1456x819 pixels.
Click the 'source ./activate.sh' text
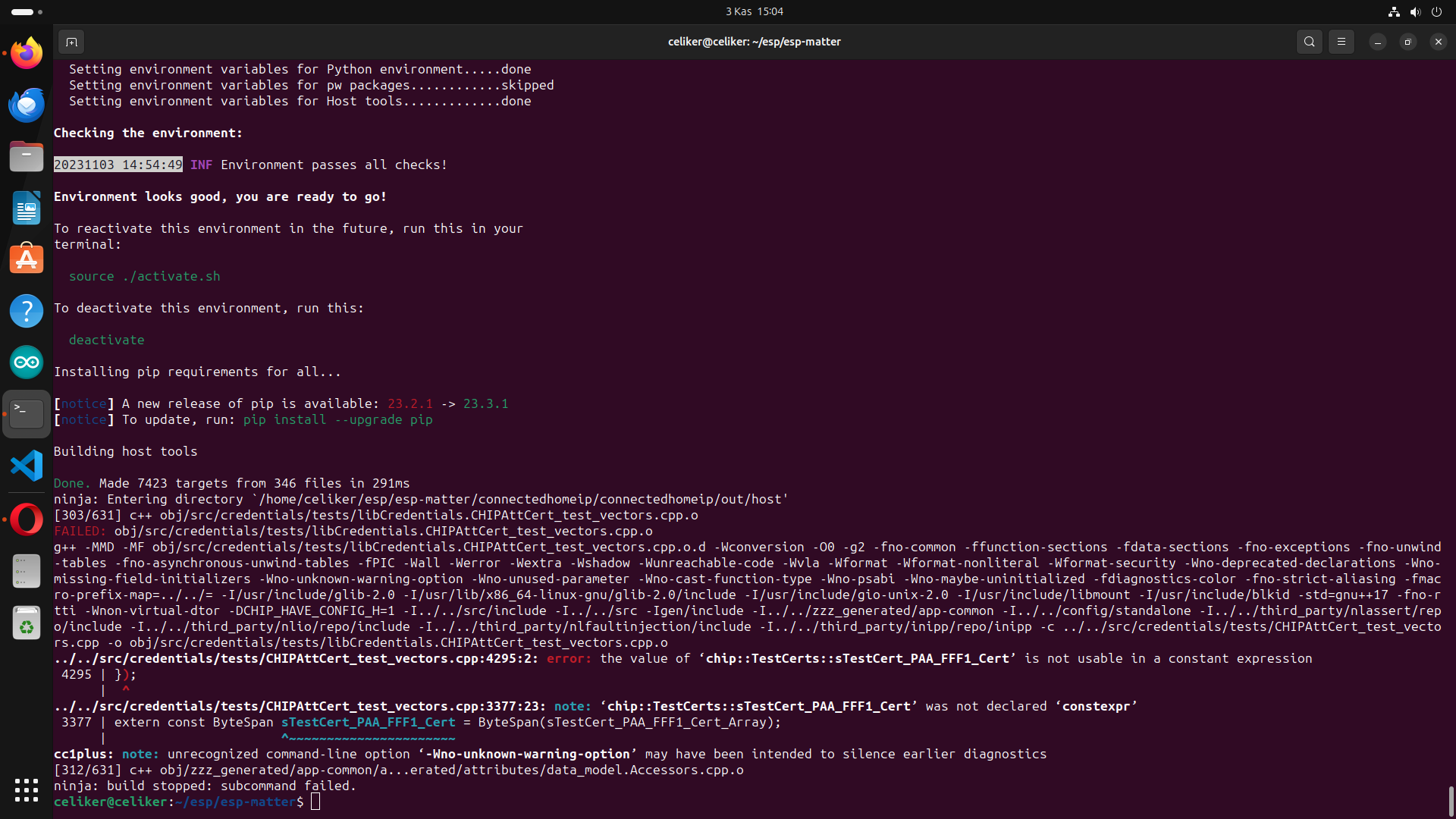tap(145, 276)
